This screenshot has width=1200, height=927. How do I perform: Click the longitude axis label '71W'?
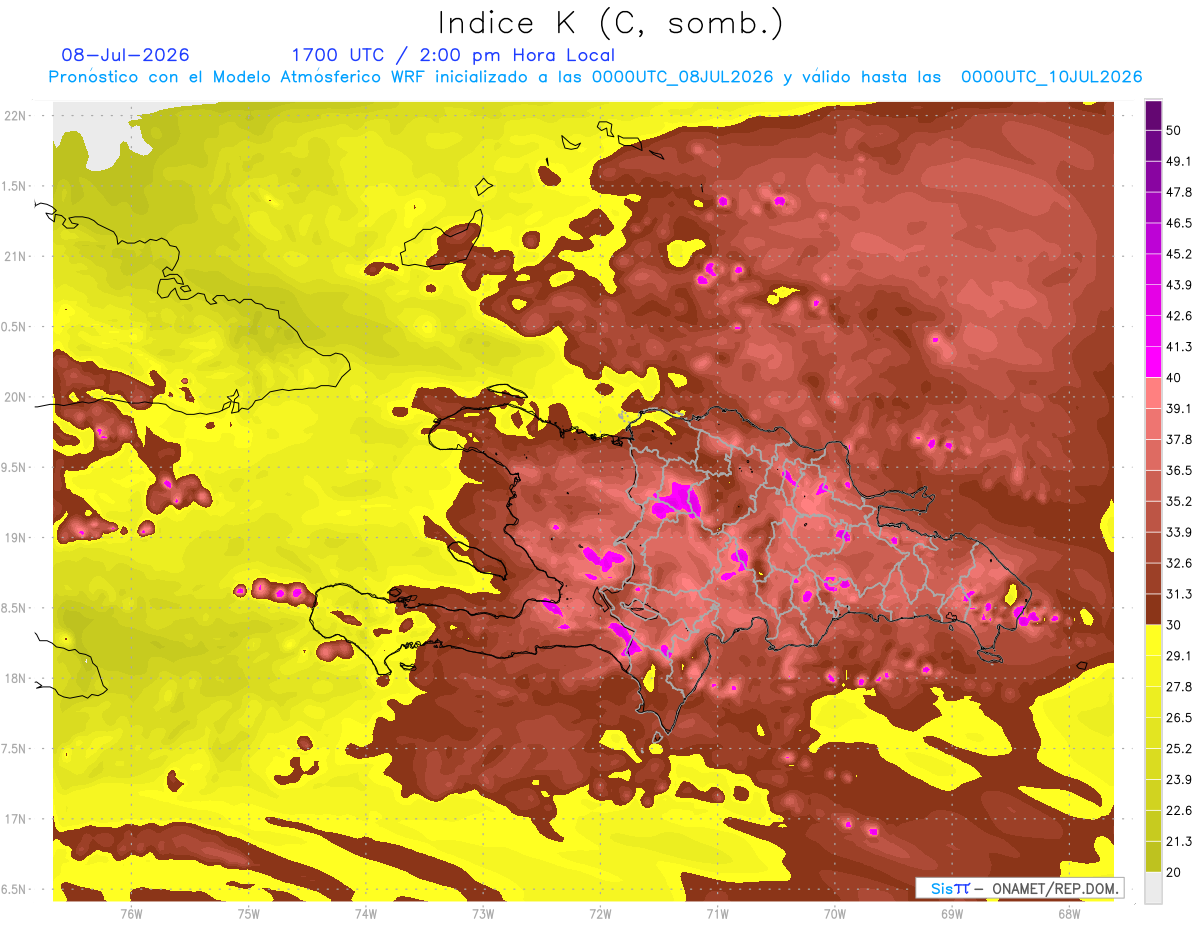(717, 913)
